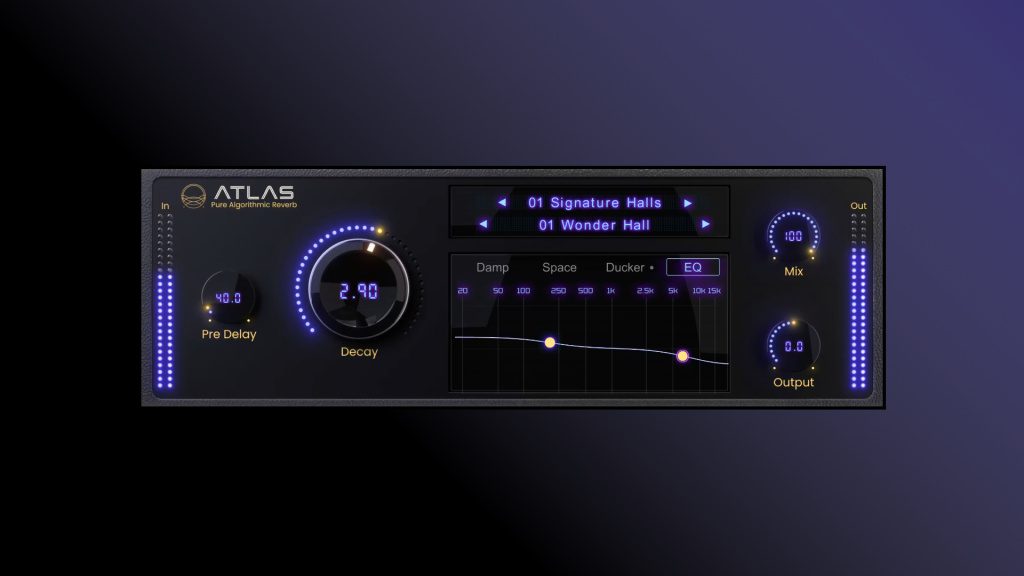The width and height of the screenshot is (1024, 576).
Task: Click the Decay label
Action: 359,352
